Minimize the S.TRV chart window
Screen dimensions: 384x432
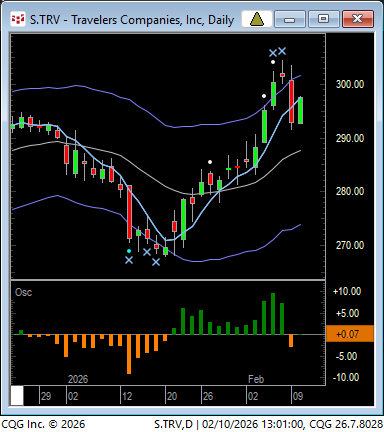click(290, 19)
